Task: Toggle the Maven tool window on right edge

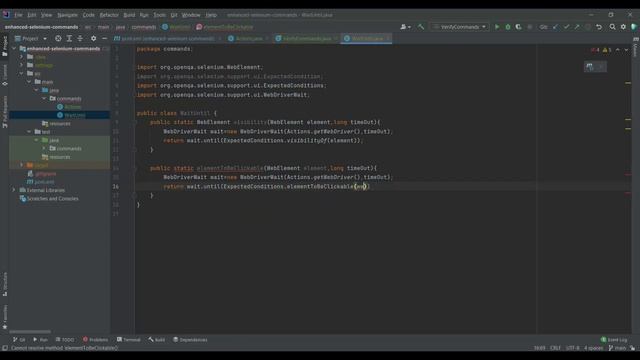Action: tap(636, 47)
